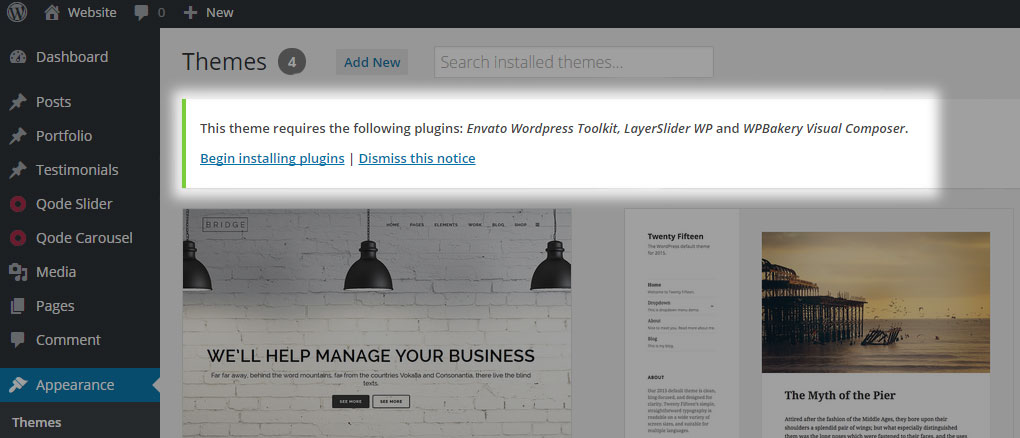Click Begin installing plugins link
The width and height of the screenshot is (1020, 438).
tap(272, 158)
